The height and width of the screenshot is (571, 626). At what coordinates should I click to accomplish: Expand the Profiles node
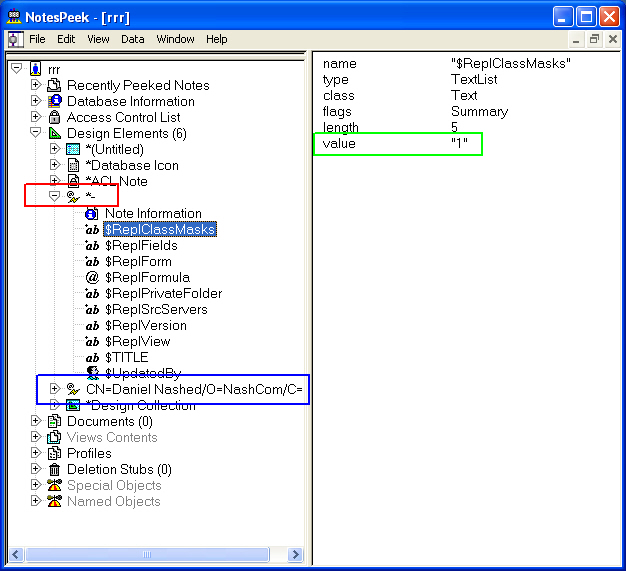[36, 452]
